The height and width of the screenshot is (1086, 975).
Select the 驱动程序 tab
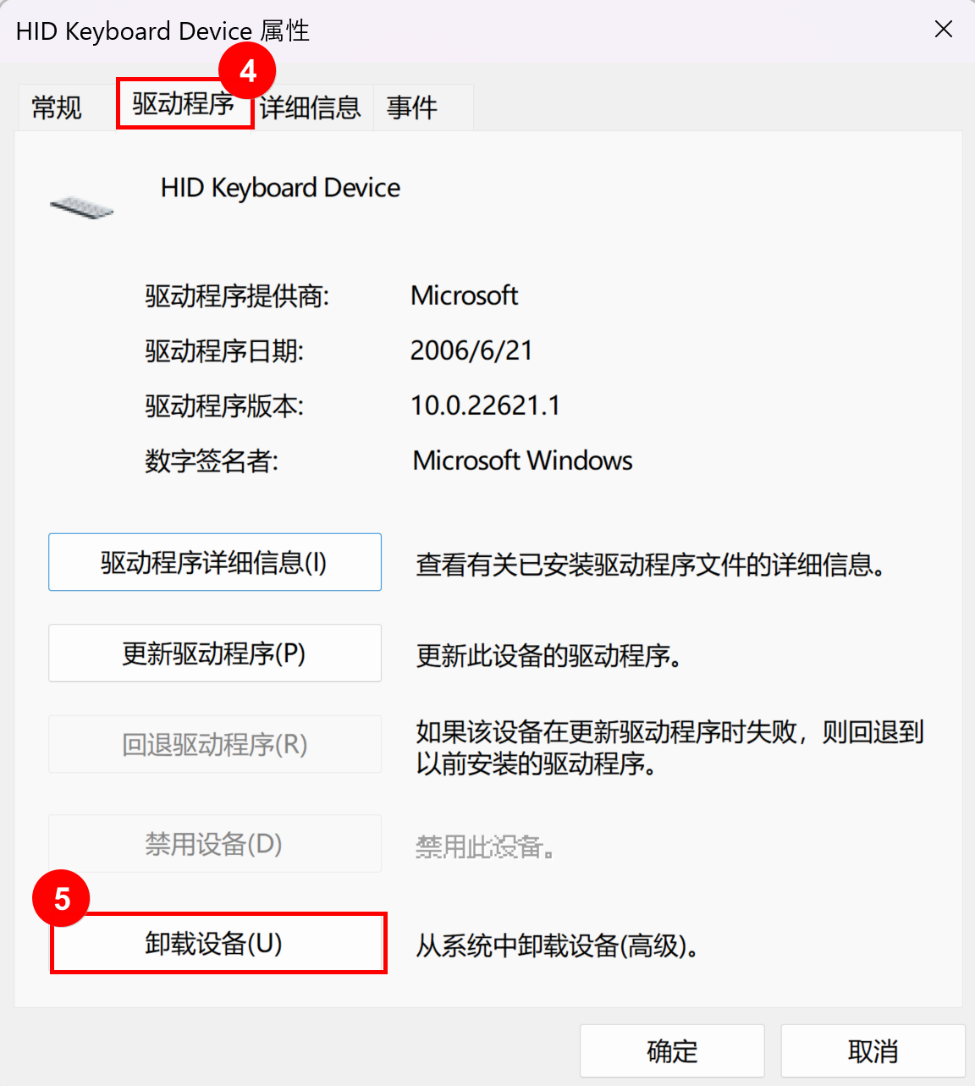(x=183, y=105)
